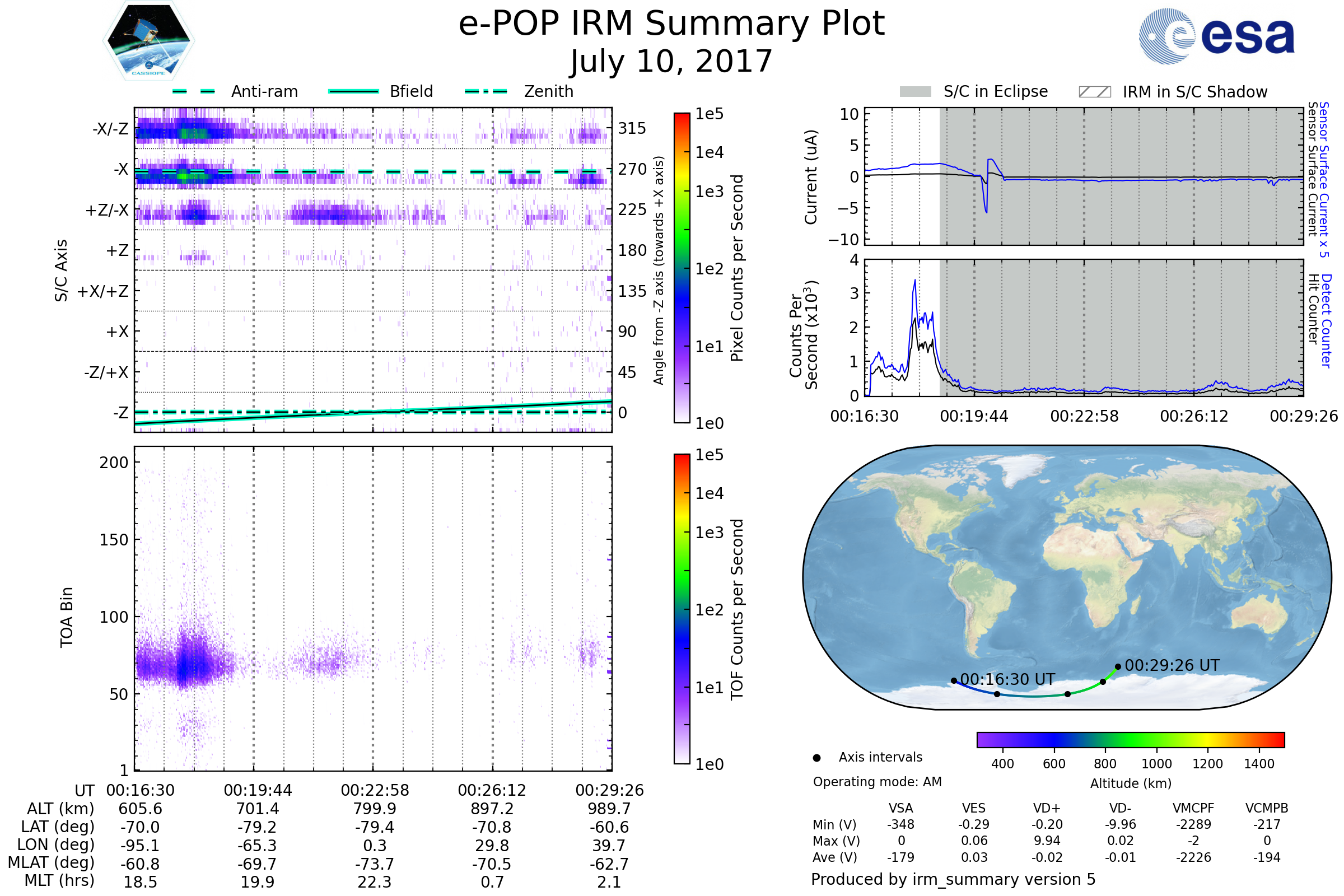The image size is (1344, 896).
Task: Click the Altitude (km) color scale bar
Action: tap(1130, 739)
